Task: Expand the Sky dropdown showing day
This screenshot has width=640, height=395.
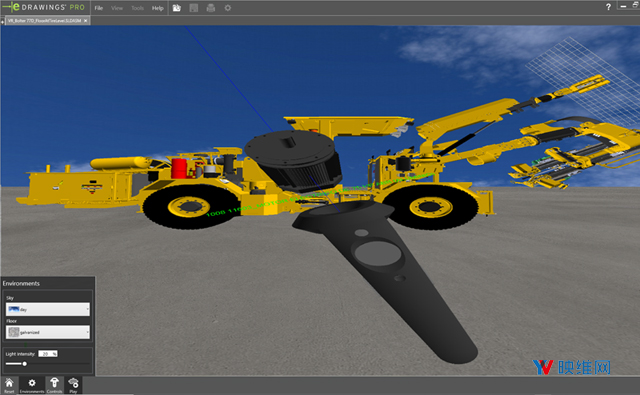Action: pos(48,309)
